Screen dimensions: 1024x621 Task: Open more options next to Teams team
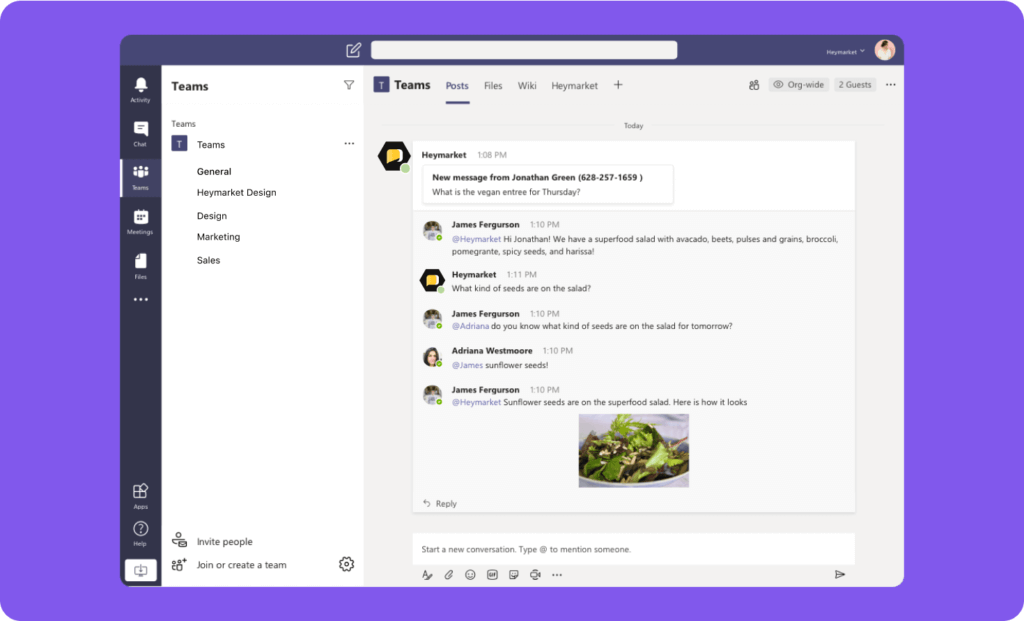[x=349, y=144]
